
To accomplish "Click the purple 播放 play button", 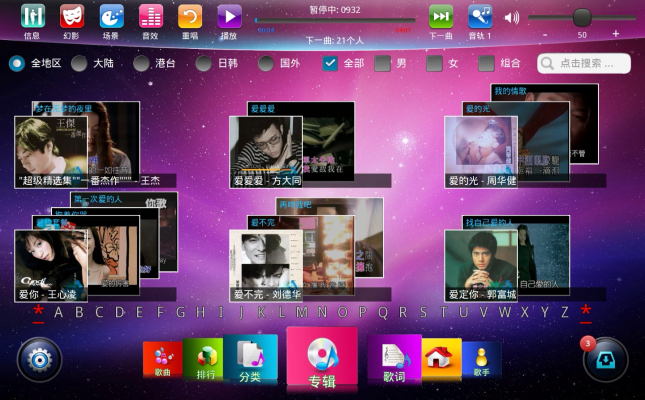I will tap(230, 16).
